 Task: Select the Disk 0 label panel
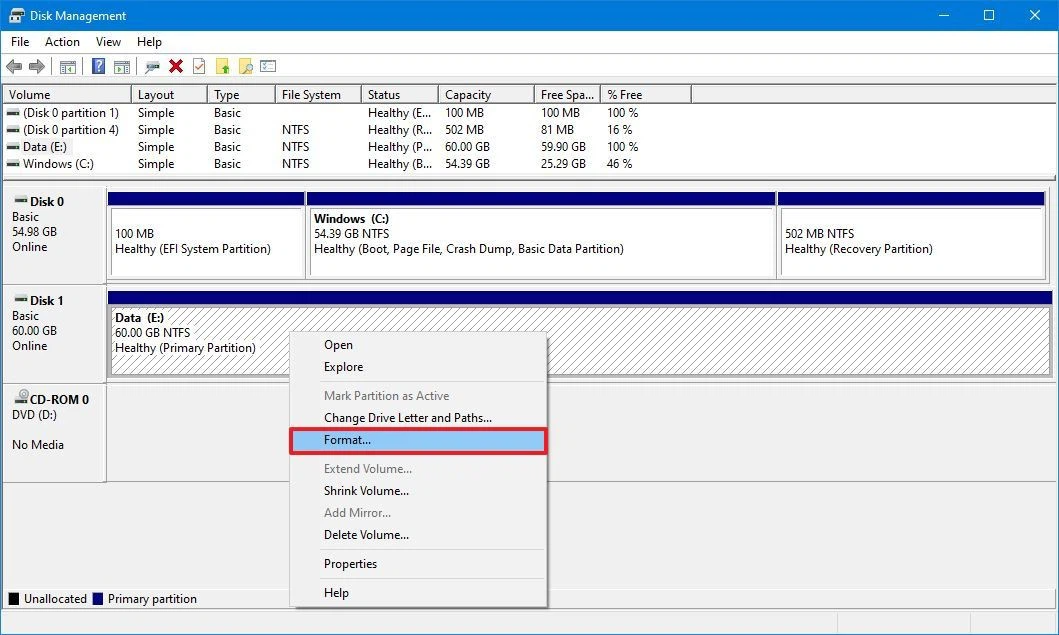point(54,232)
